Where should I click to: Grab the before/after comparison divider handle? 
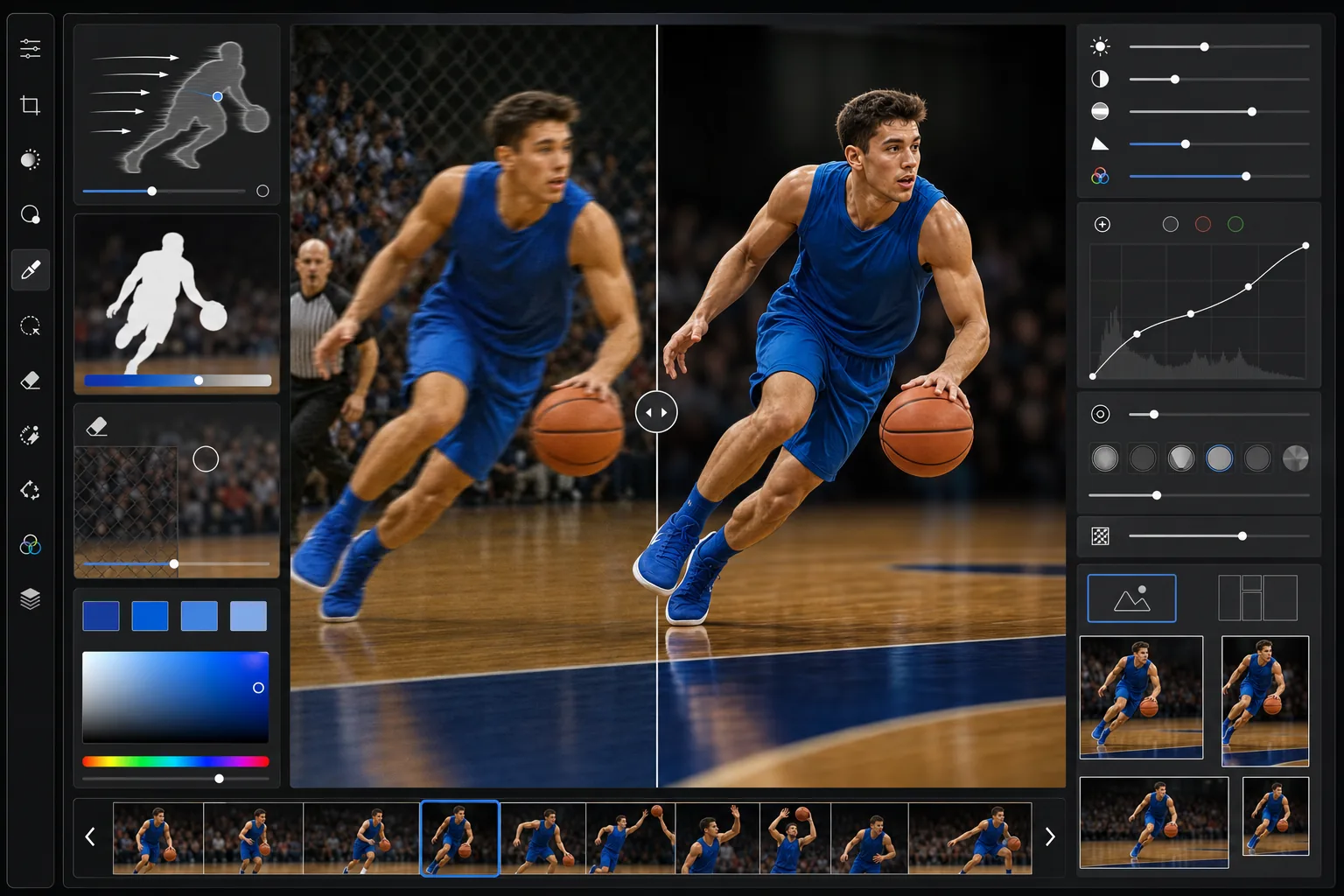[x=656, y=412]
